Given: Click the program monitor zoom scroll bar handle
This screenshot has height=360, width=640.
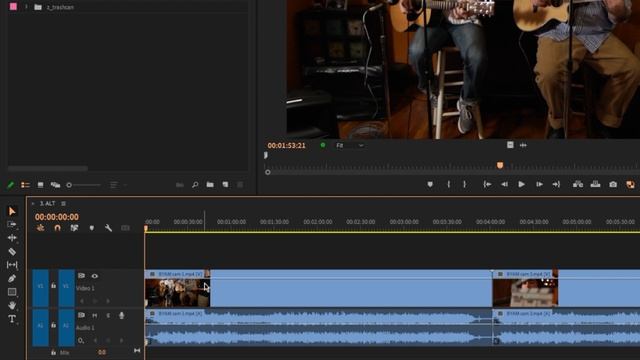Looking at the screenshot, I should point(268,172).
